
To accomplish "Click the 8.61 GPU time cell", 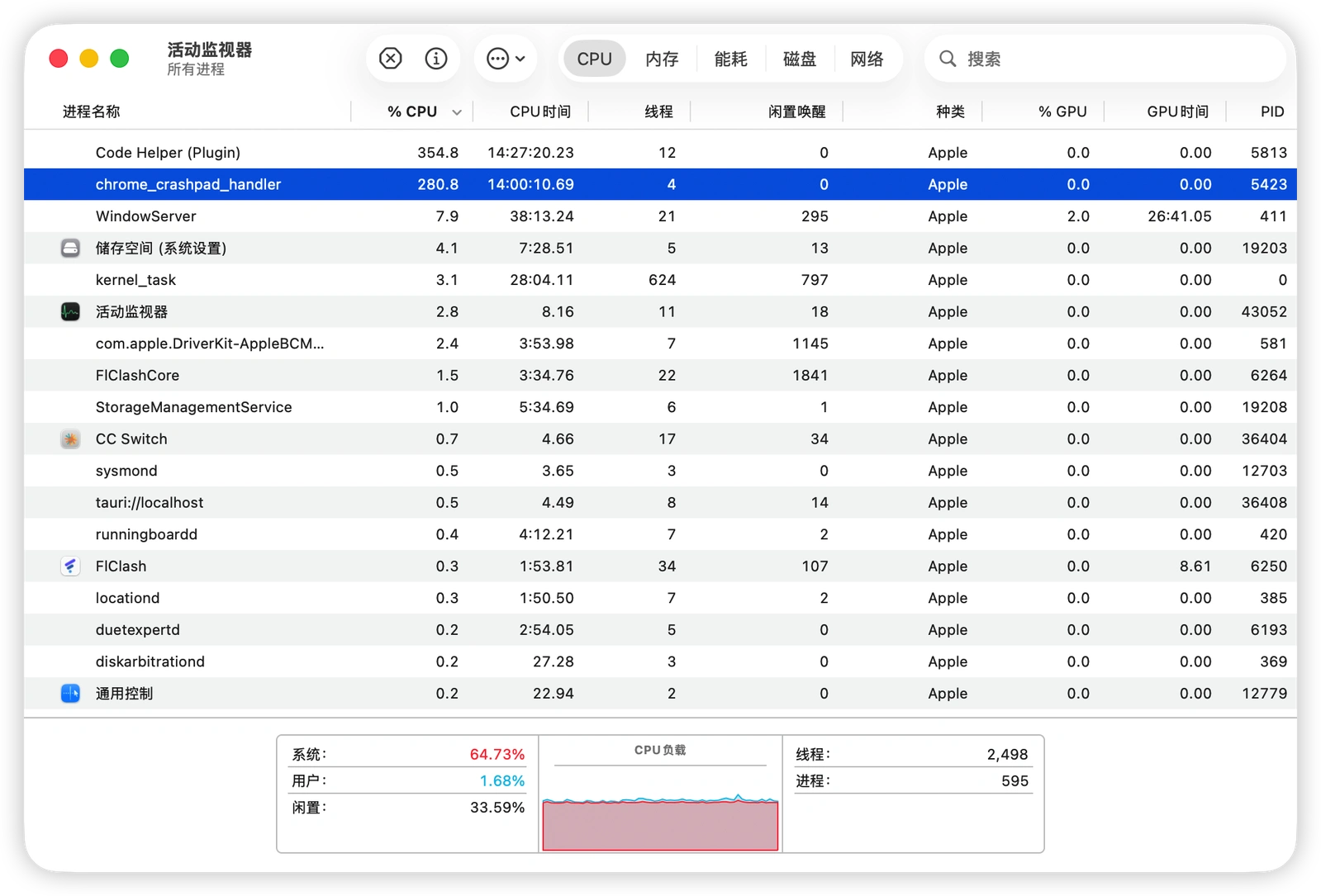I will click(x=1195, y=566).
